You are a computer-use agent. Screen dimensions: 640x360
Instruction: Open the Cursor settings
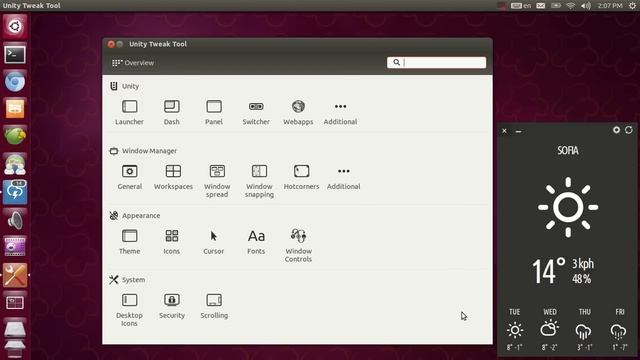(x=213, y=242)
